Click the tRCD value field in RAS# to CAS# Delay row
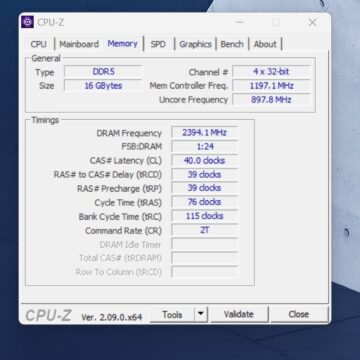360x360 pixels. pos(204,175)
